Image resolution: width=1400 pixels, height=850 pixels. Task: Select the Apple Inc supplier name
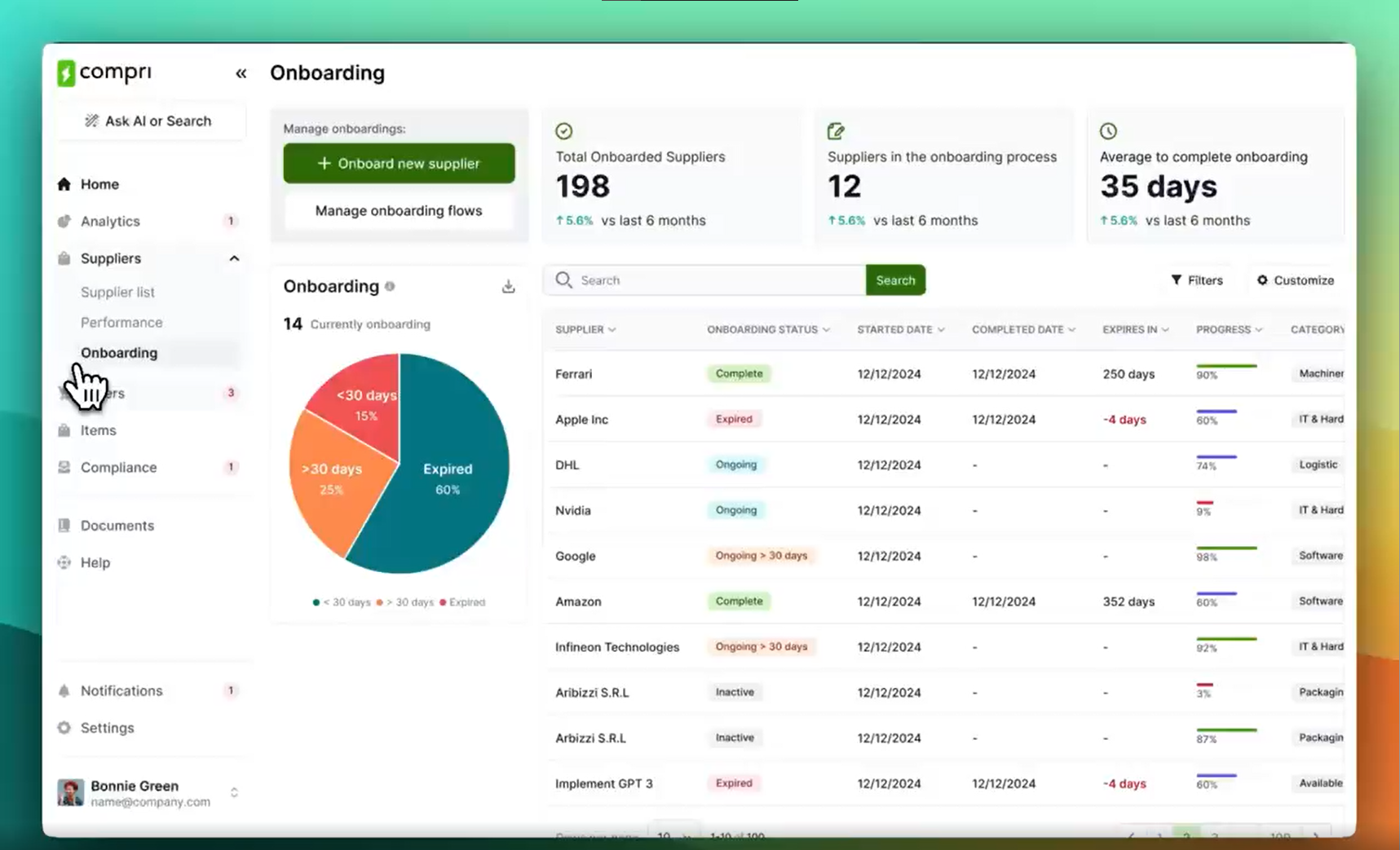point(581,420)
